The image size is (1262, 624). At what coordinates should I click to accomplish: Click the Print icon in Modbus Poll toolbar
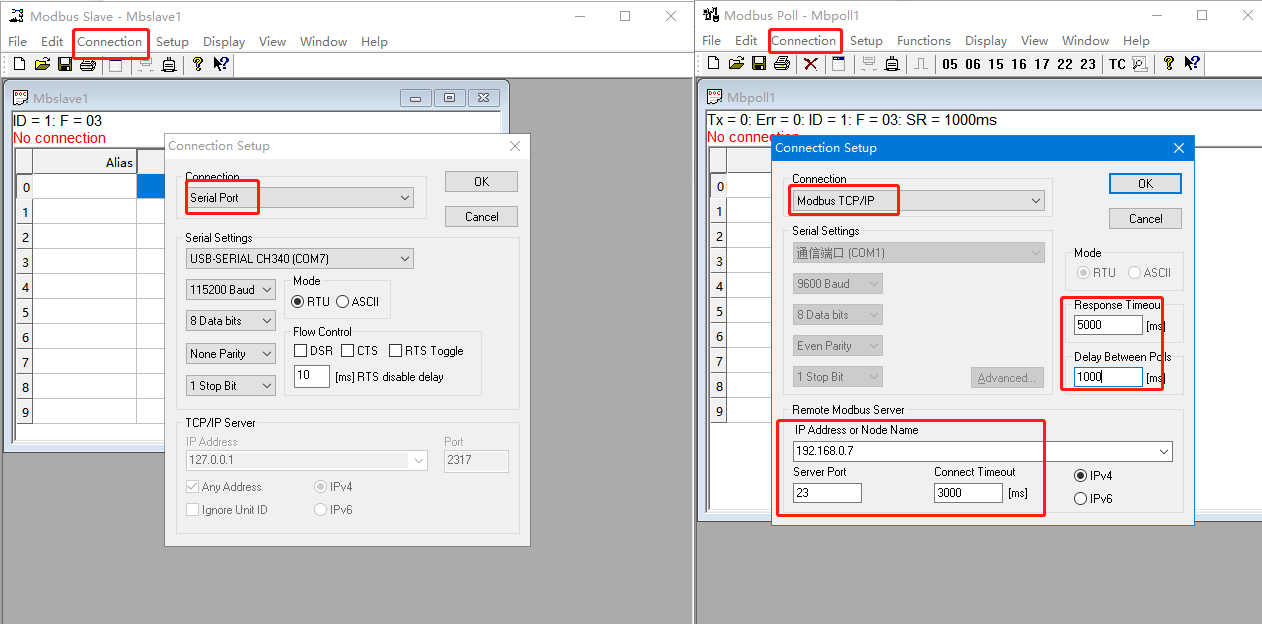tap(782, 64)
